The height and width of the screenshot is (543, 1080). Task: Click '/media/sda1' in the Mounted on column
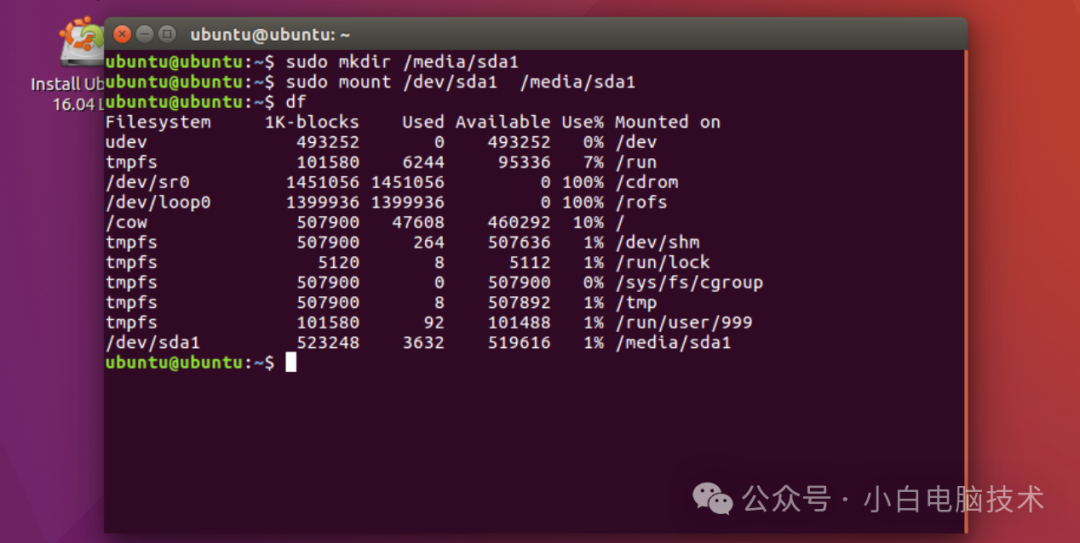[x=673, y=342]
